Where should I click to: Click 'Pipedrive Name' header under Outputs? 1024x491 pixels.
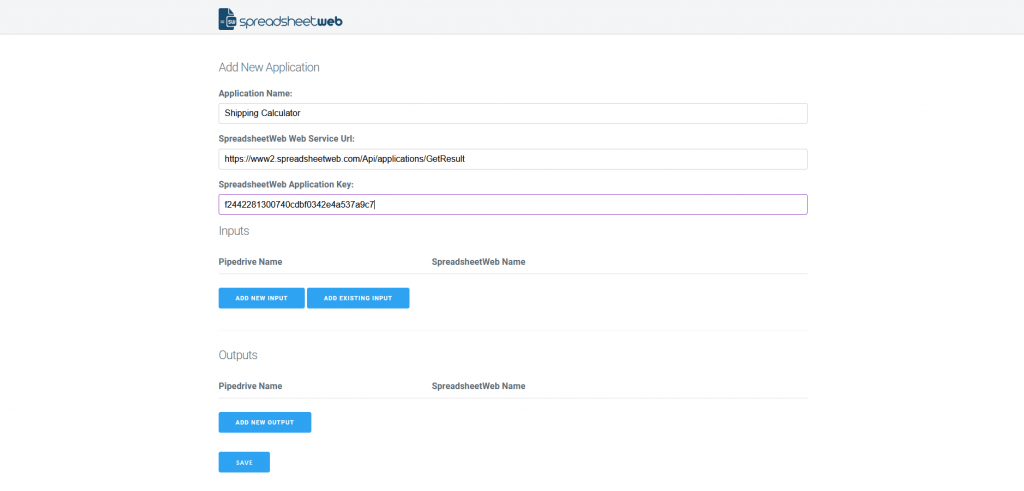[250, 386]
